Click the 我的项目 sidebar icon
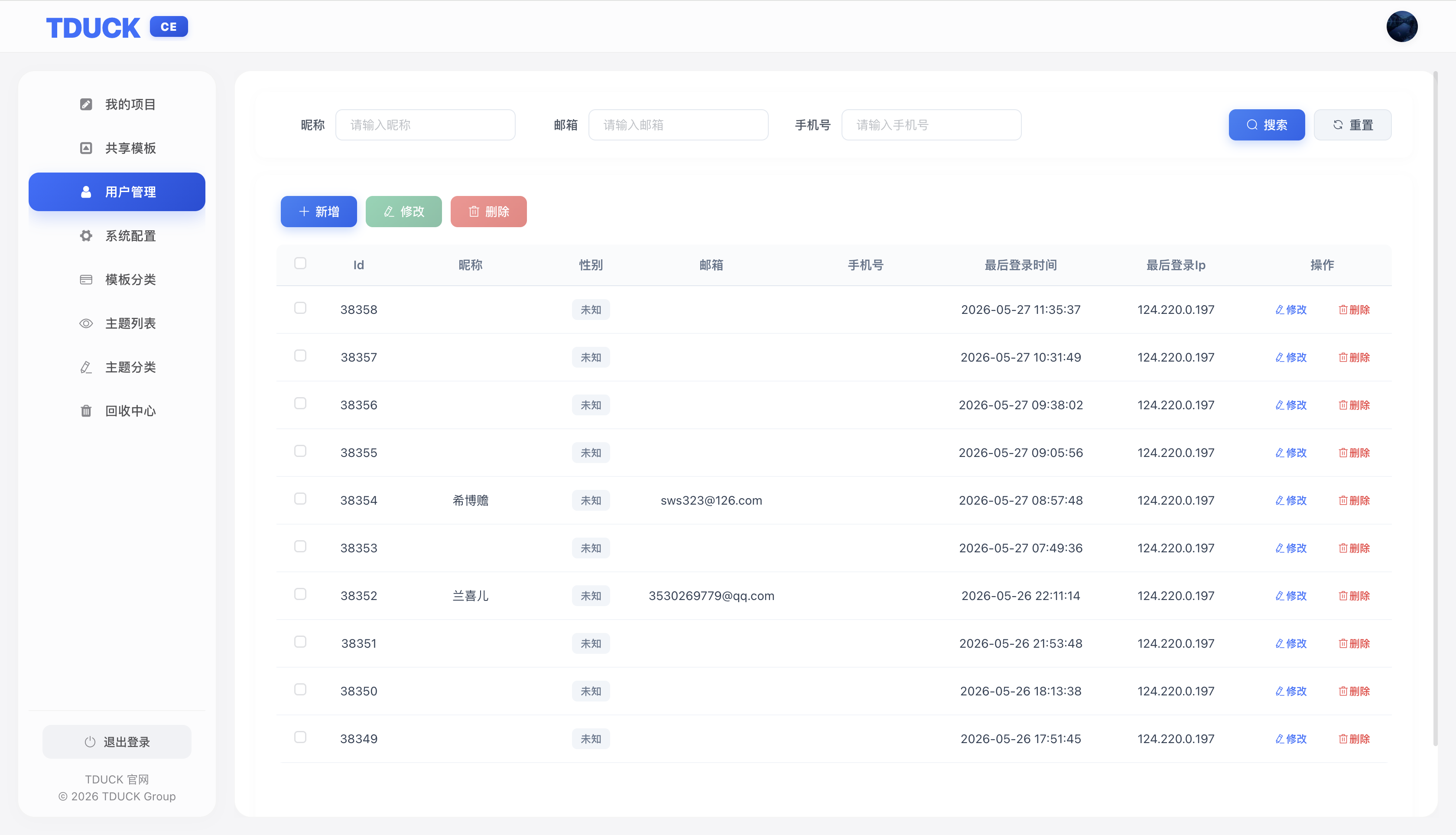1456x835 pixels. [x=86, y=104]
